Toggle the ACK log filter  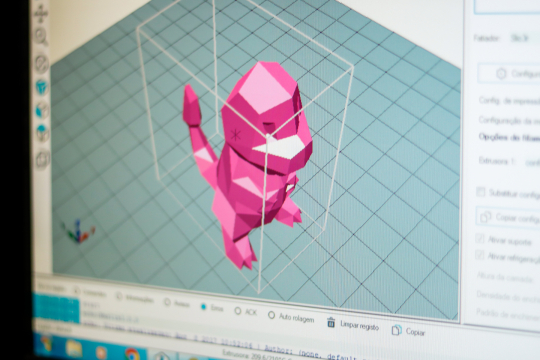(x=238, y=311)
